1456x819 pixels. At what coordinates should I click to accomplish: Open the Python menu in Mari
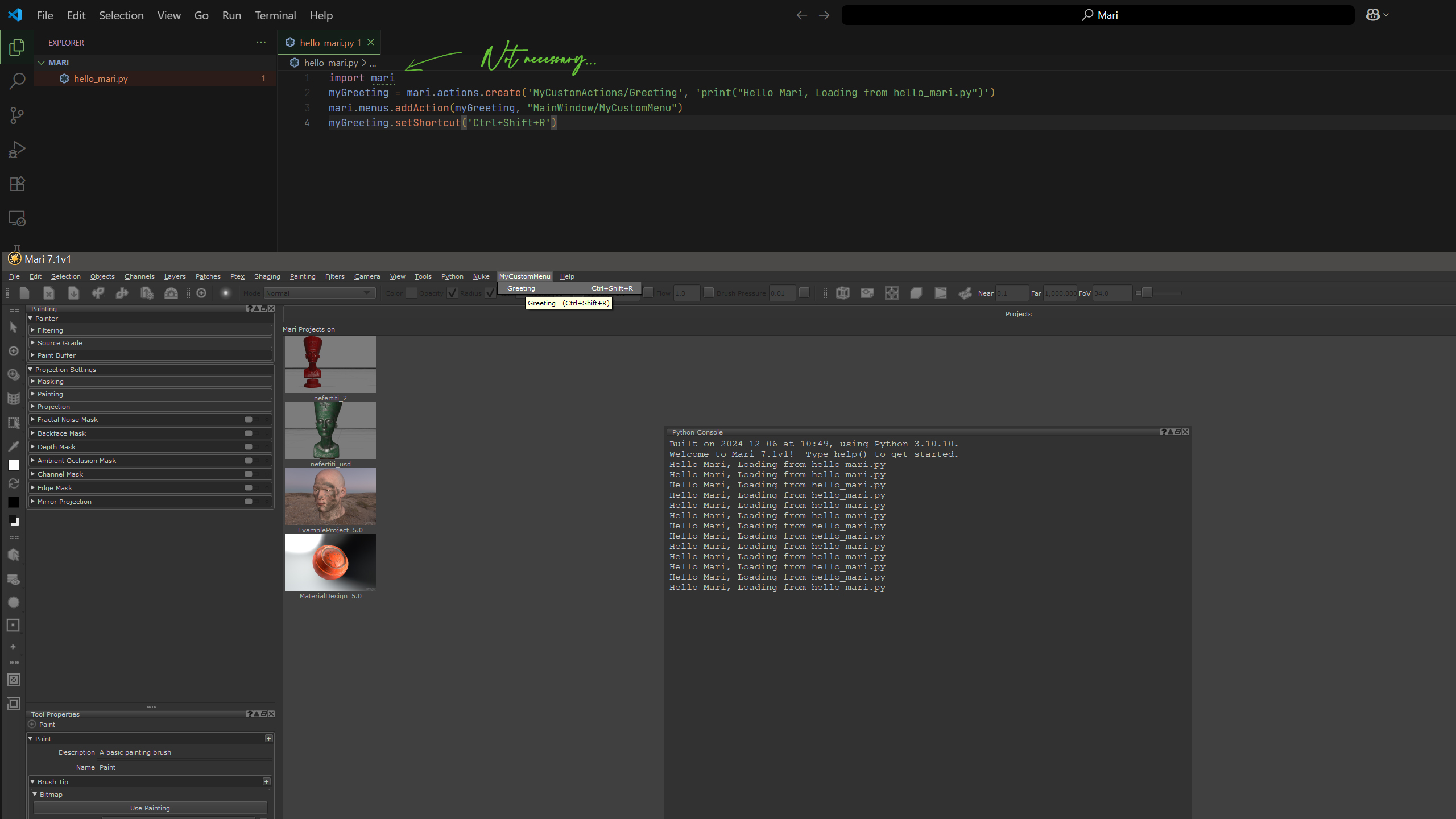click(x=452, y=276)
